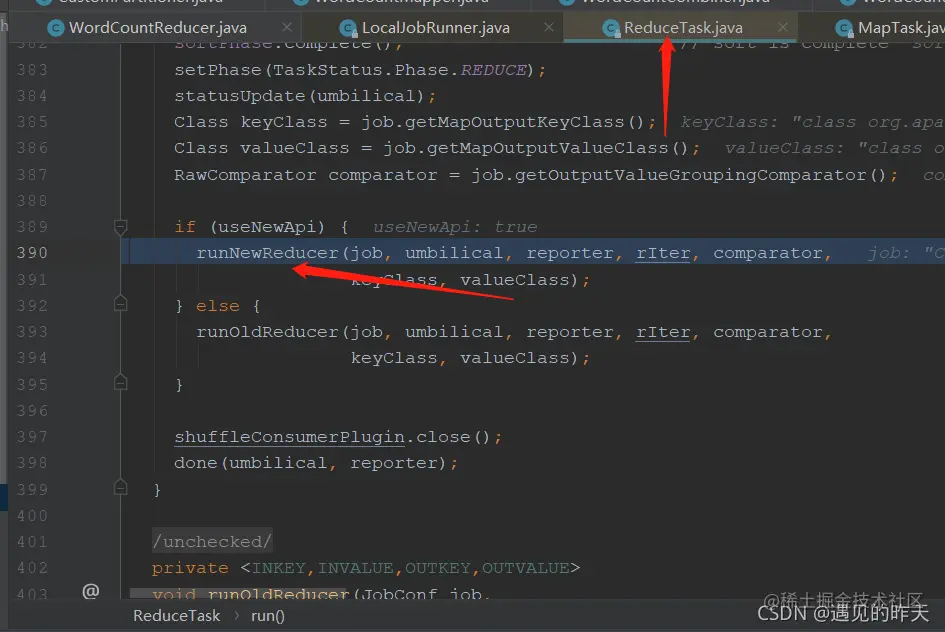Click getMapOutputValueClass on line 386
Screen dimensions: 945x632
(x=548, y=148)
